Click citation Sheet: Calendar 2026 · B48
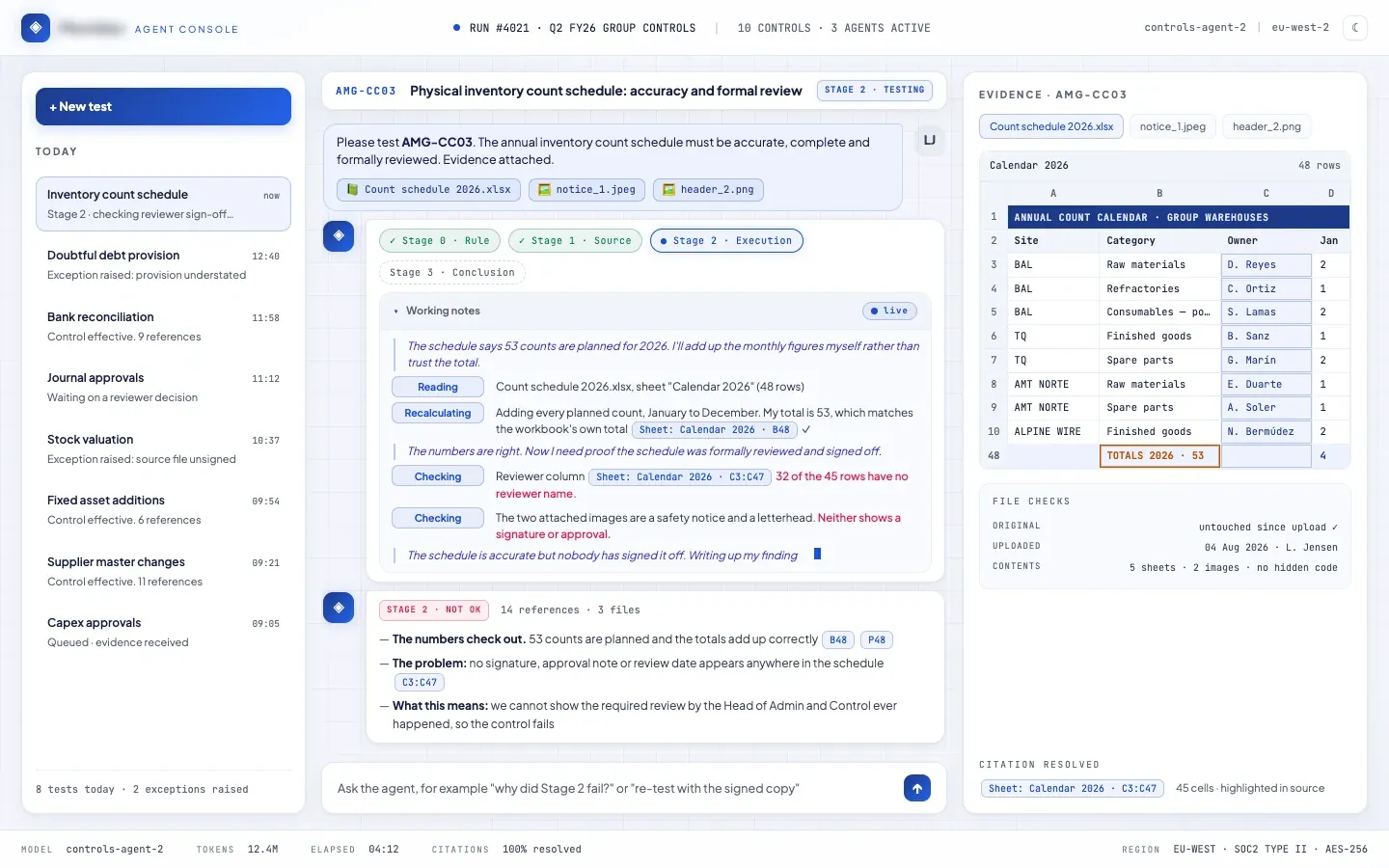 click(x=714, y=430)
